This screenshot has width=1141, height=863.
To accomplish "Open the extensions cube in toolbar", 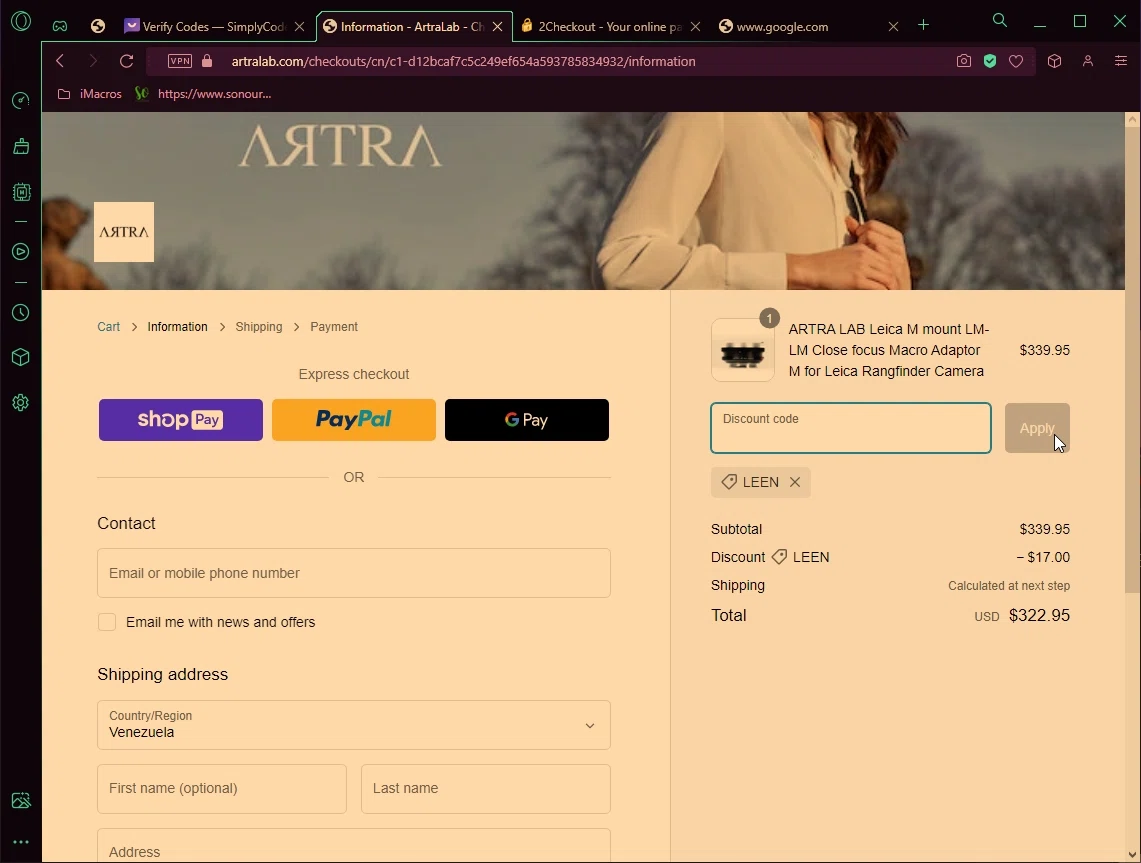I will click(x=1054, y=61).
